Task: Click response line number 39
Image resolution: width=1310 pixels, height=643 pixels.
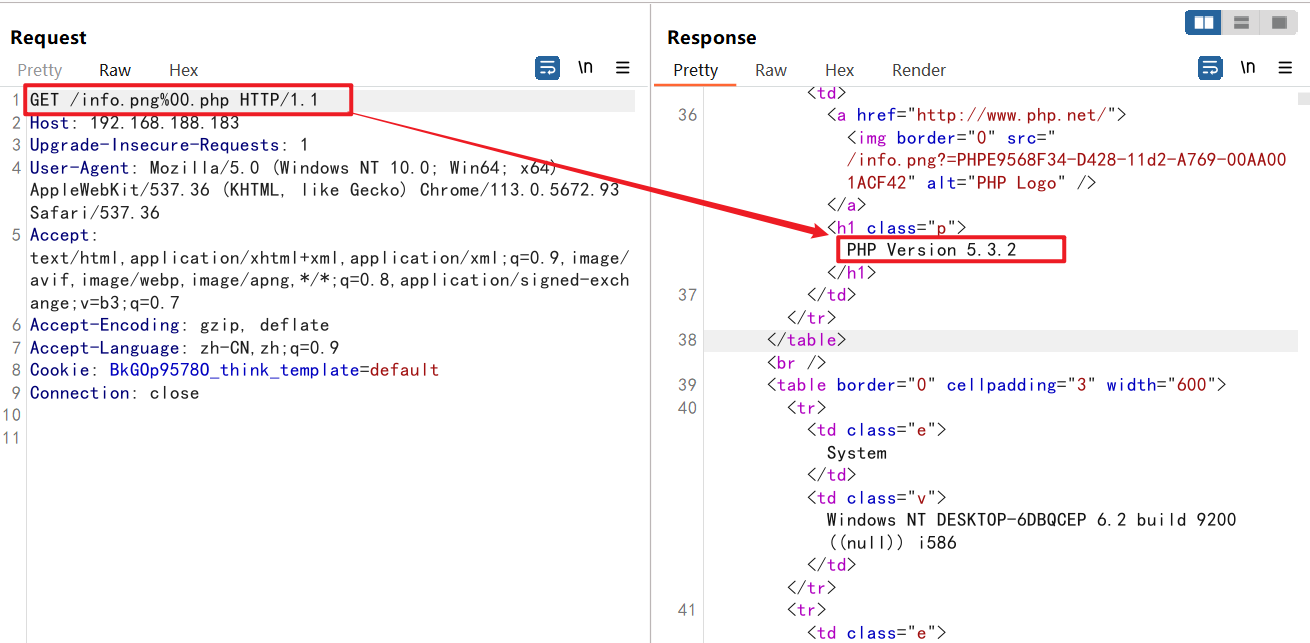Action: [x=687, y=385]
